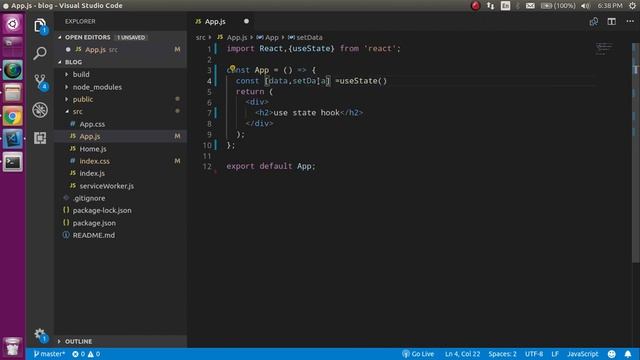Open the Terminal from Ubuntu dock
640x360 pixels.
tap(13, 162)
